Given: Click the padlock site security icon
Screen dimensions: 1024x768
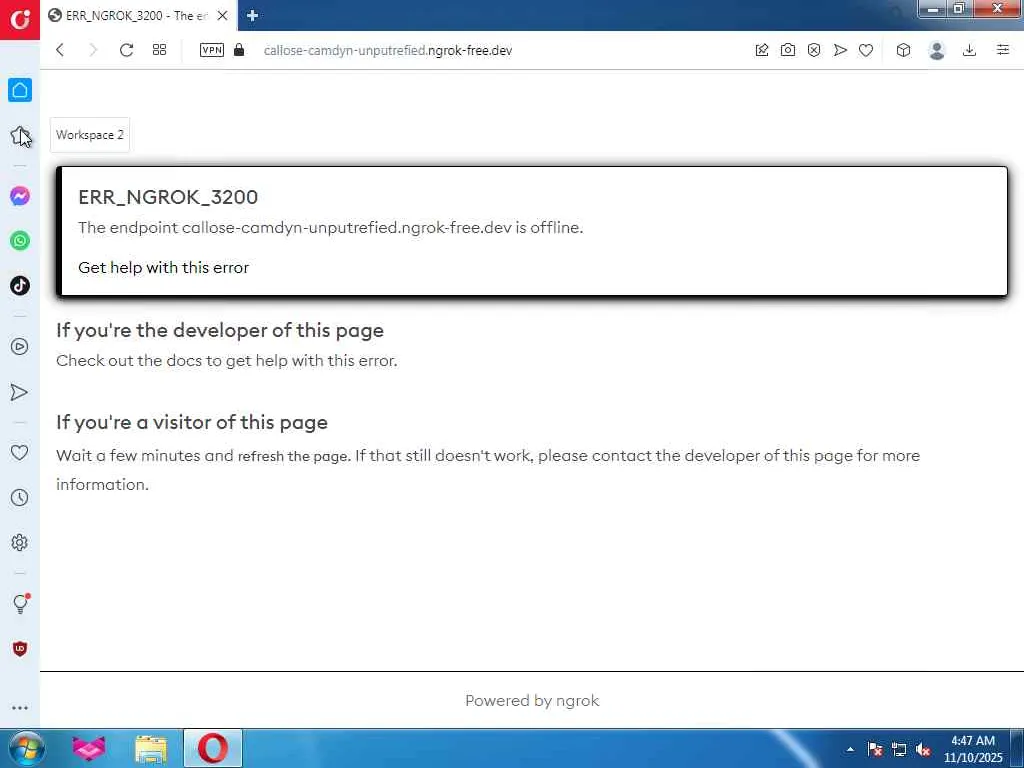Looking at the screenshot, I should tap(239, 50).
